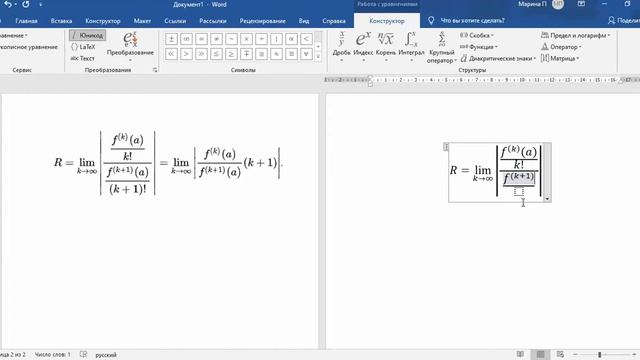Screen dimensions: 640x360
Task: Click the Число слов word count
Action: tap(53, 355)
